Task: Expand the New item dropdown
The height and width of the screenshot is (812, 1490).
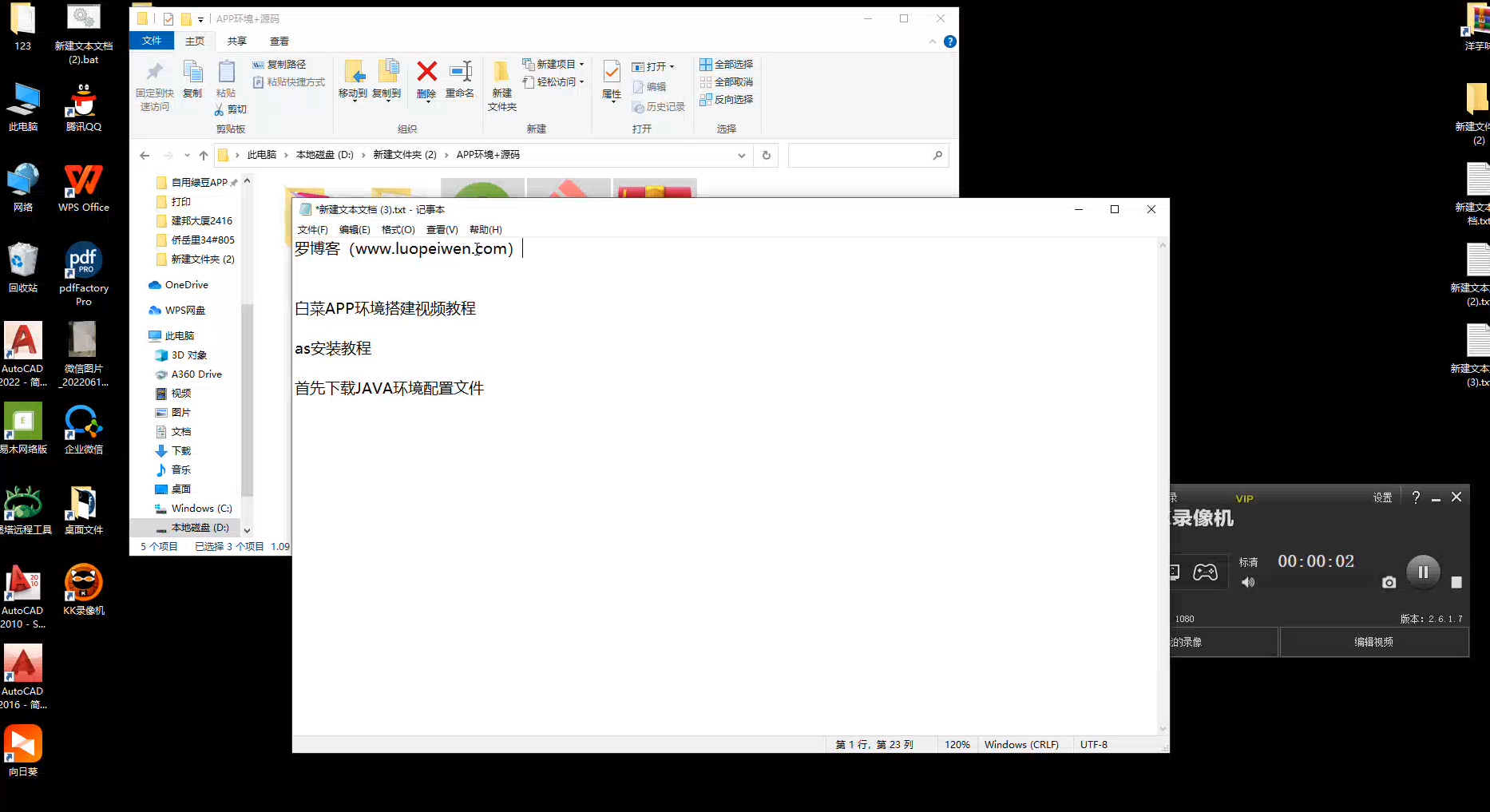Action: (x=582, y=64)
